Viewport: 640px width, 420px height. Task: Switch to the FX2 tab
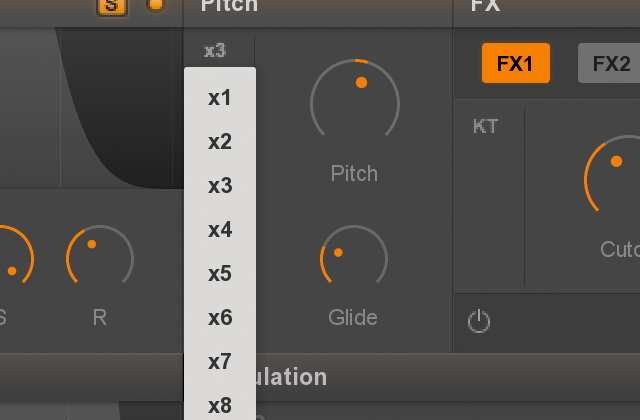coord(609,63)
